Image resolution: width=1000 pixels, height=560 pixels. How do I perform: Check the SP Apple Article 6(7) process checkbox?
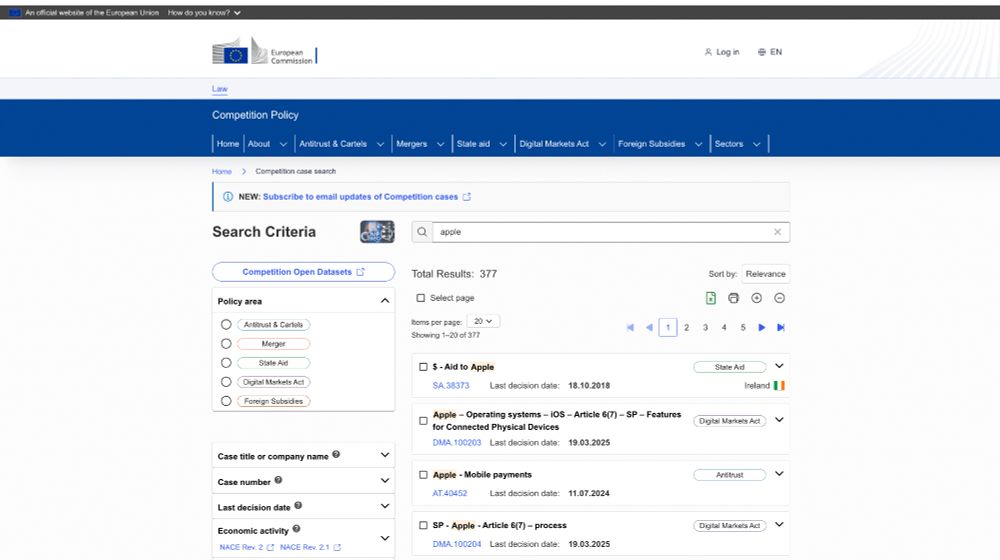pos(423,526)
